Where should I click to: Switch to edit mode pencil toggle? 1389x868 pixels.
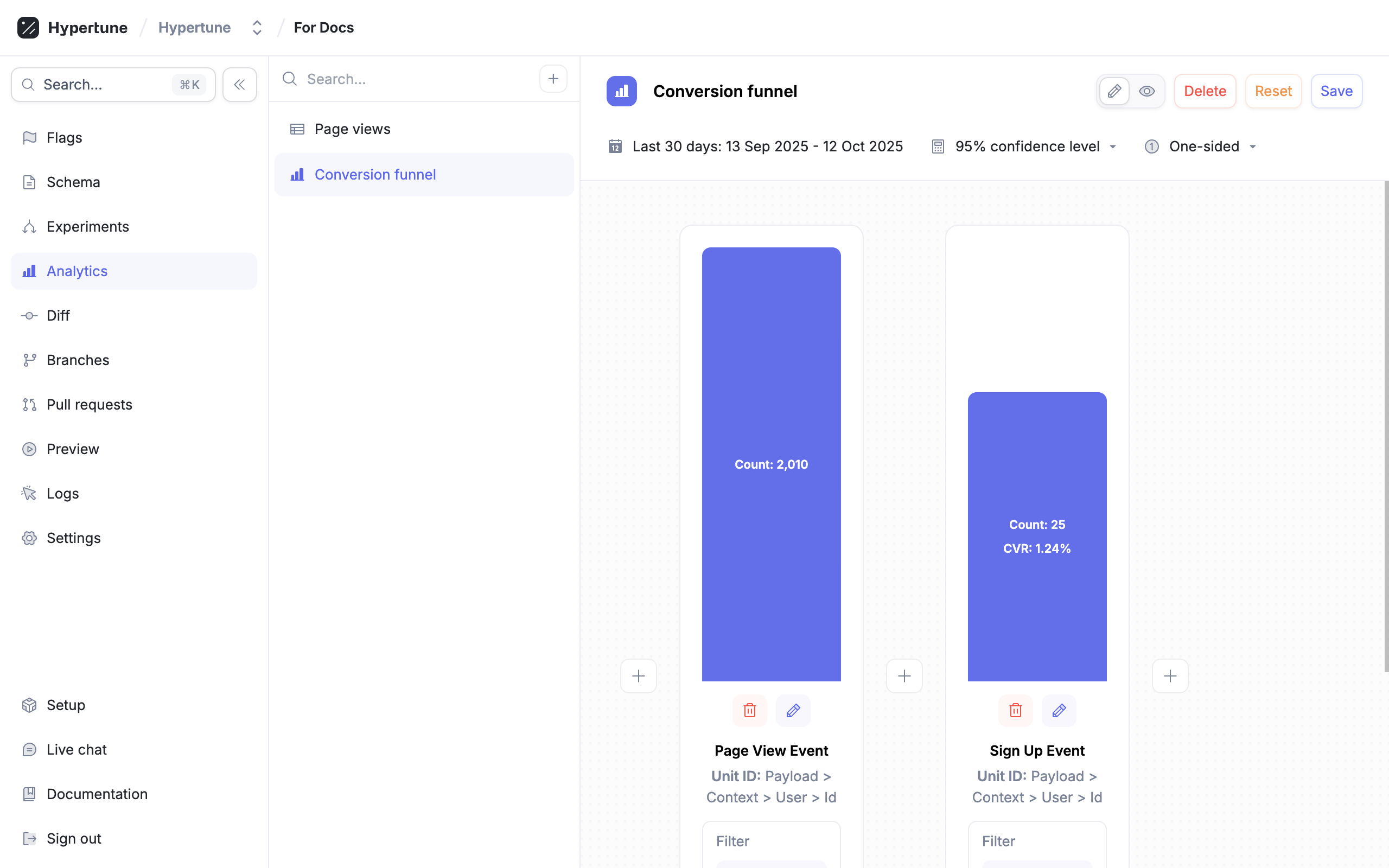tap(1114, 91)
